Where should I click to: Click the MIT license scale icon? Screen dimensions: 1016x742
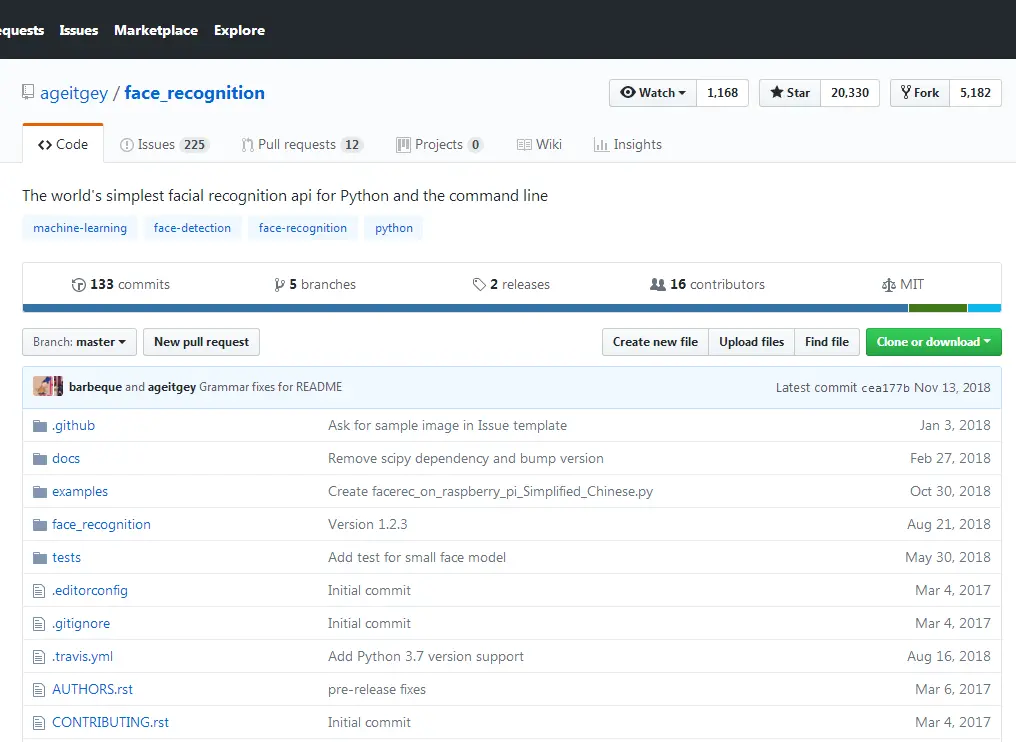(888, 285)
